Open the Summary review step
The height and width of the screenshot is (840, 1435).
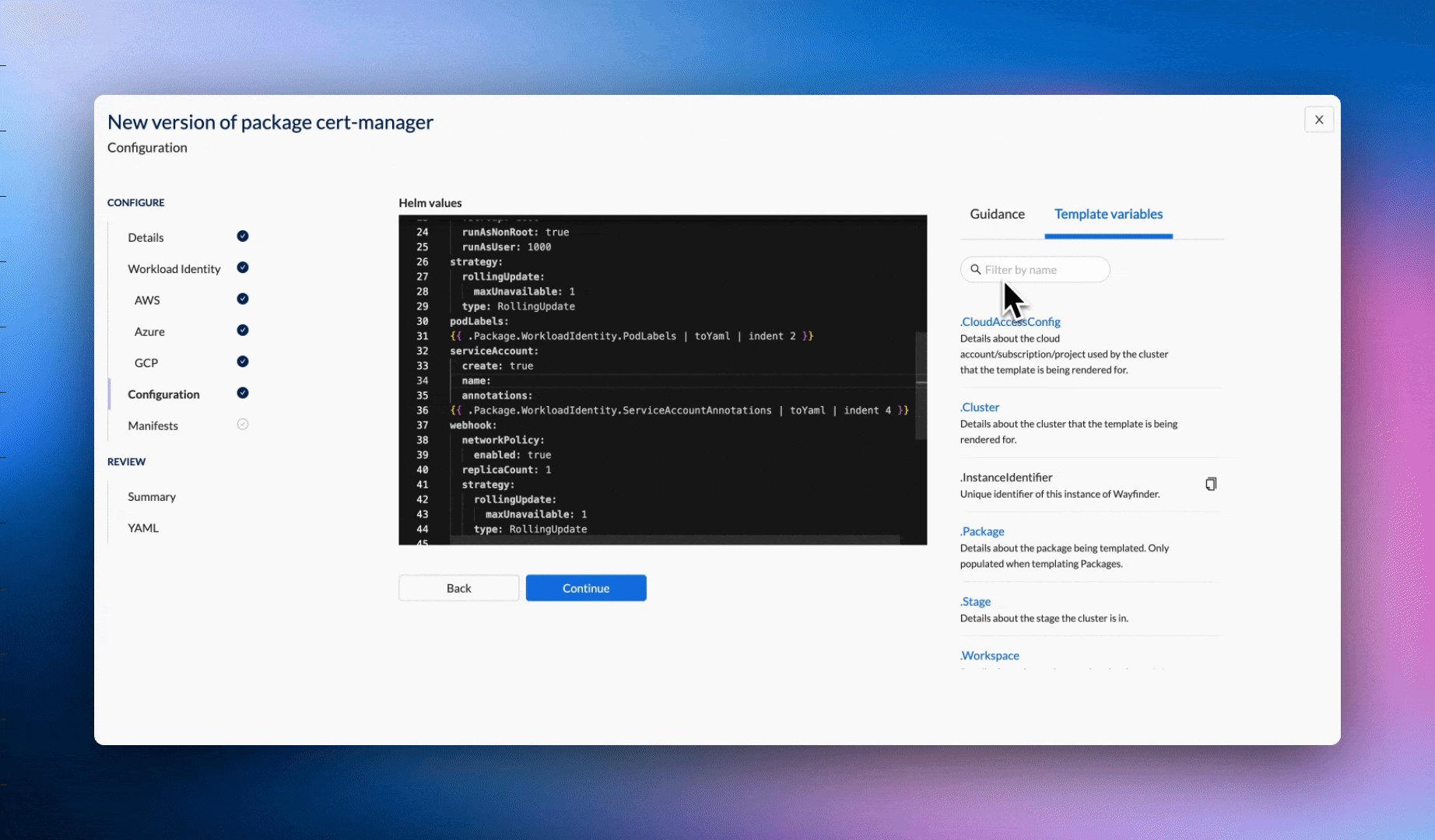[x=152, y=496]
